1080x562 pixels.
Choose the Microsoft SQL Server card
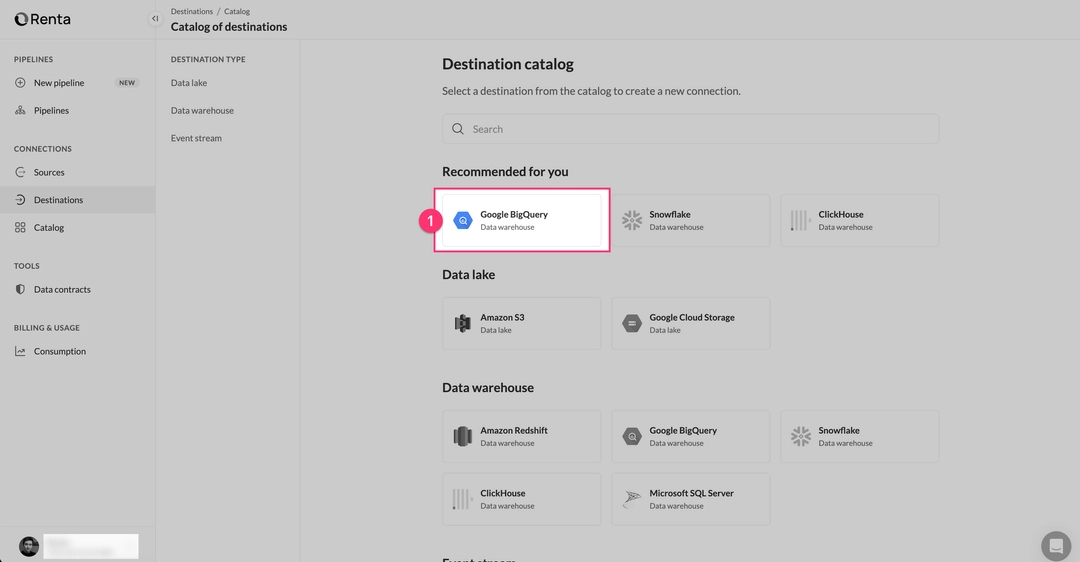pos(690,499)
